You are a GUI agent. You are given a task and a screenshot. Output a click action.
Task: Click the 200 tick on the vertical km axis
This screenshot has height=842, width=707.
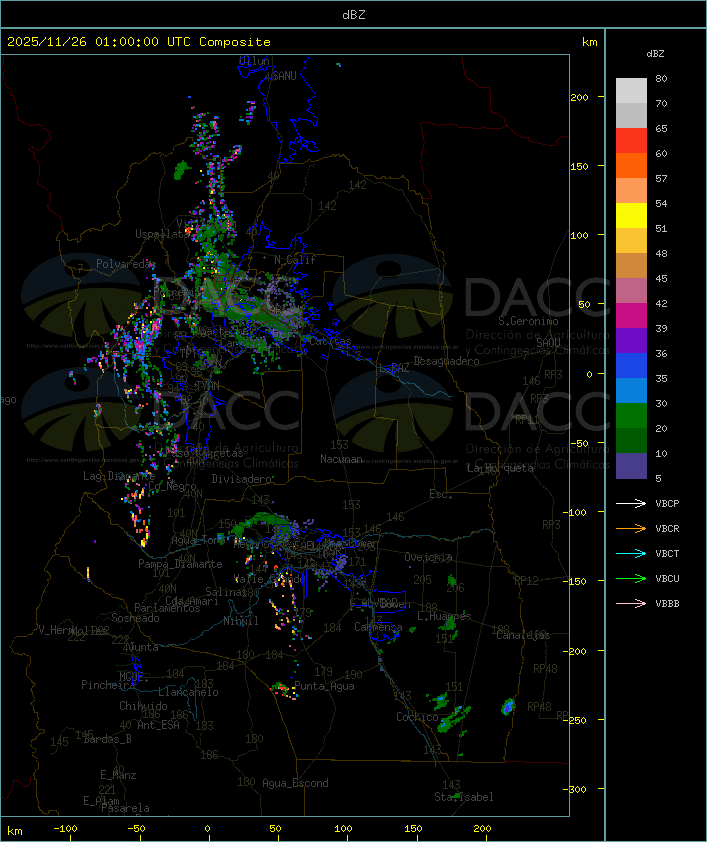(x=579, y=97)
